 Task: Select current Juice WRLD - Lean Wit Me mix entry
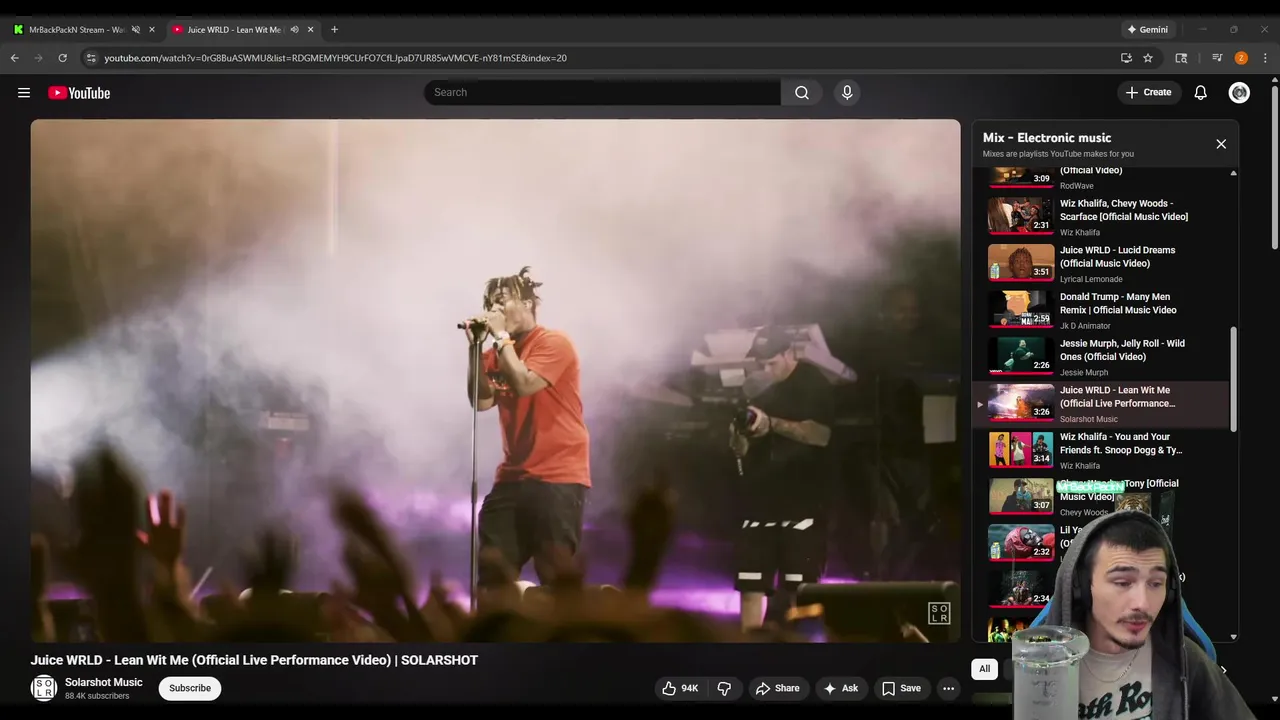click(x=1102, y=404)
